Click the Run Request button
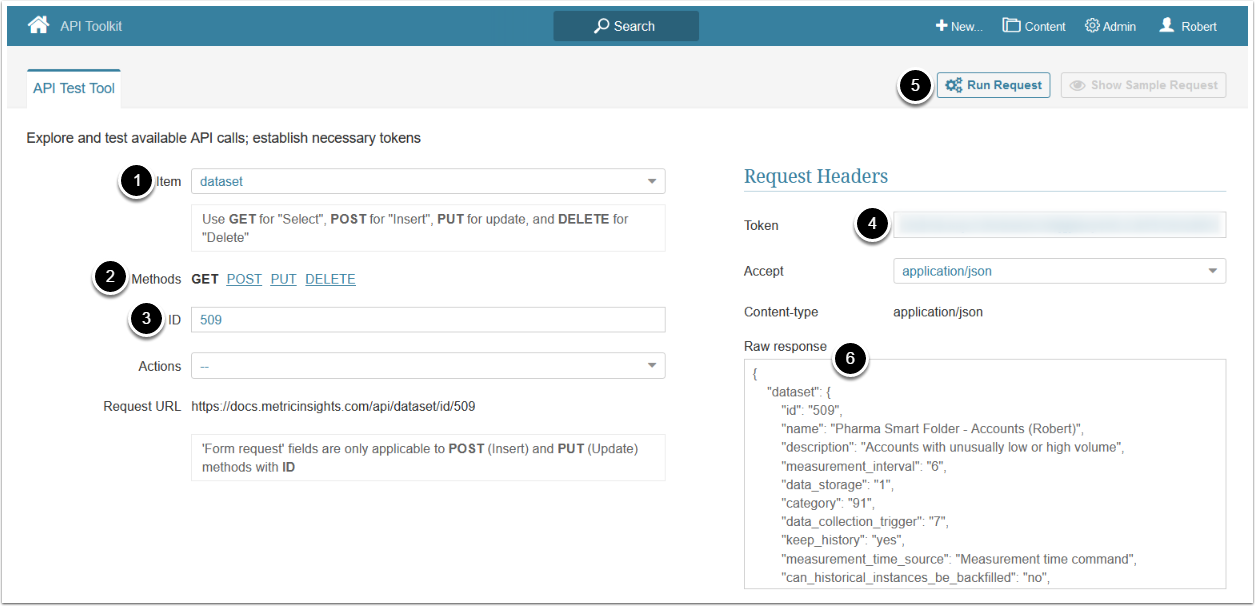 994,85
